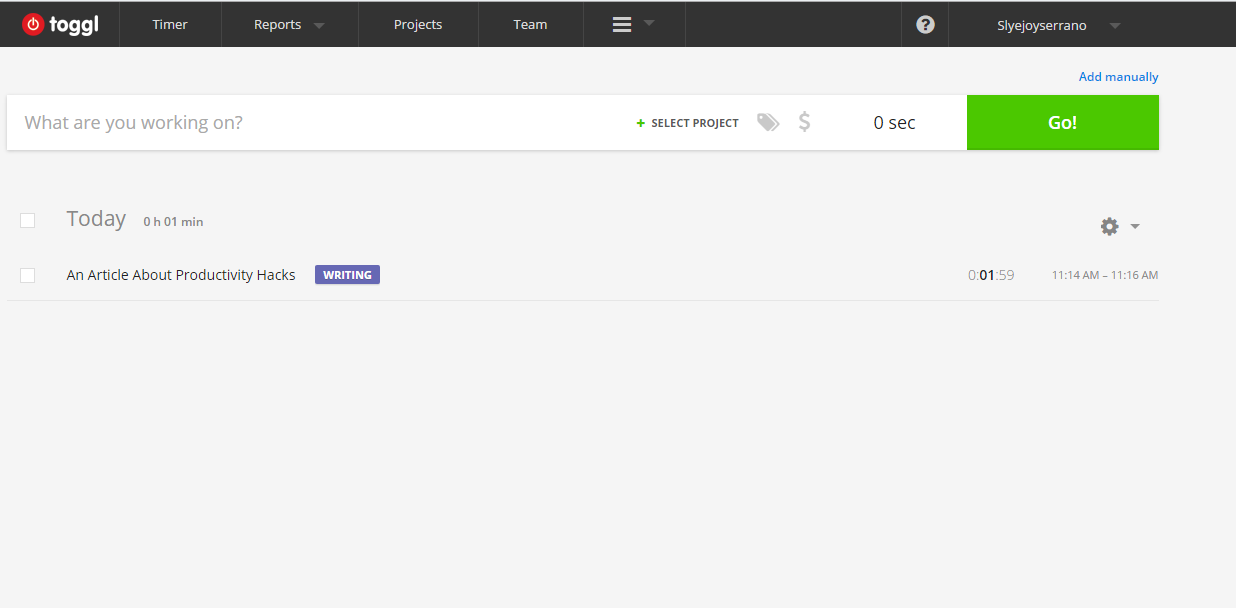Open the Projects page
The height and width of the screenshot is (608, 1236).
click(418, 24)
